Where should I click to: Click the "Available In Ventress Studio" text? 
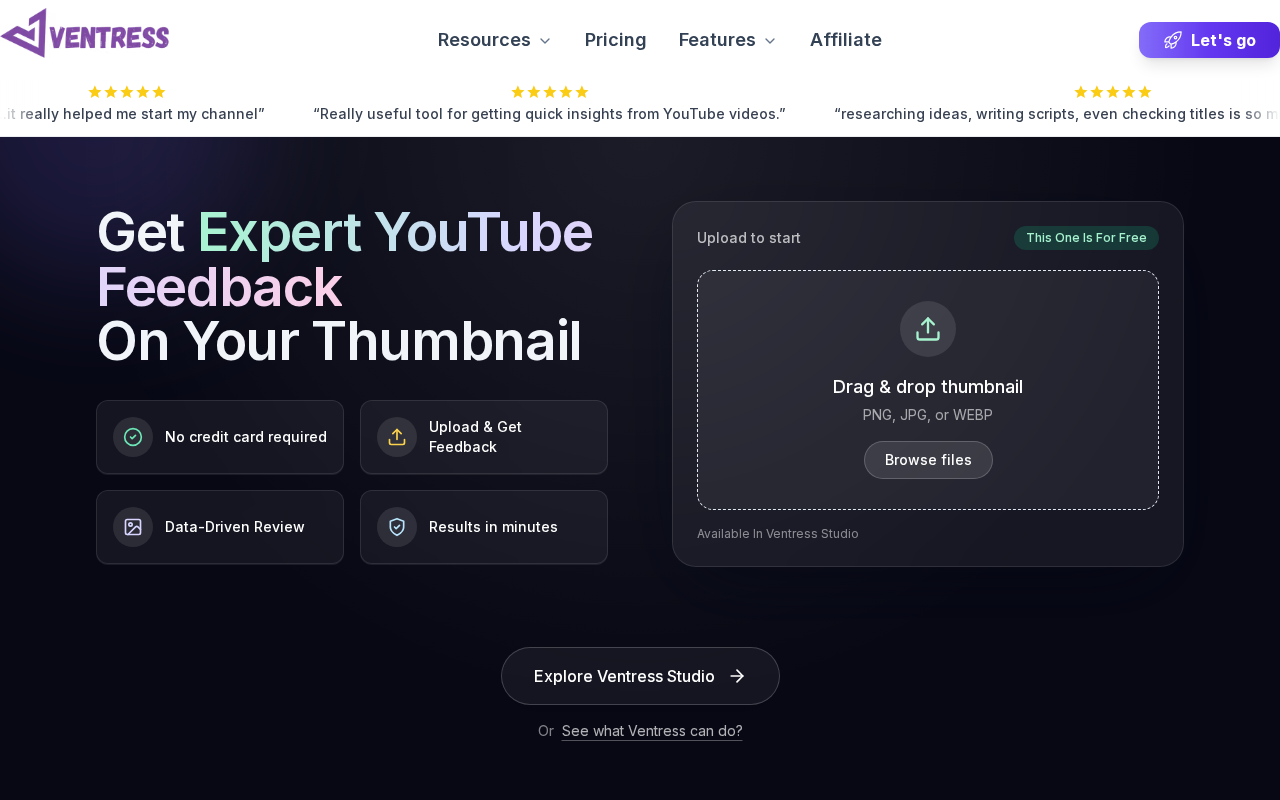778,534
